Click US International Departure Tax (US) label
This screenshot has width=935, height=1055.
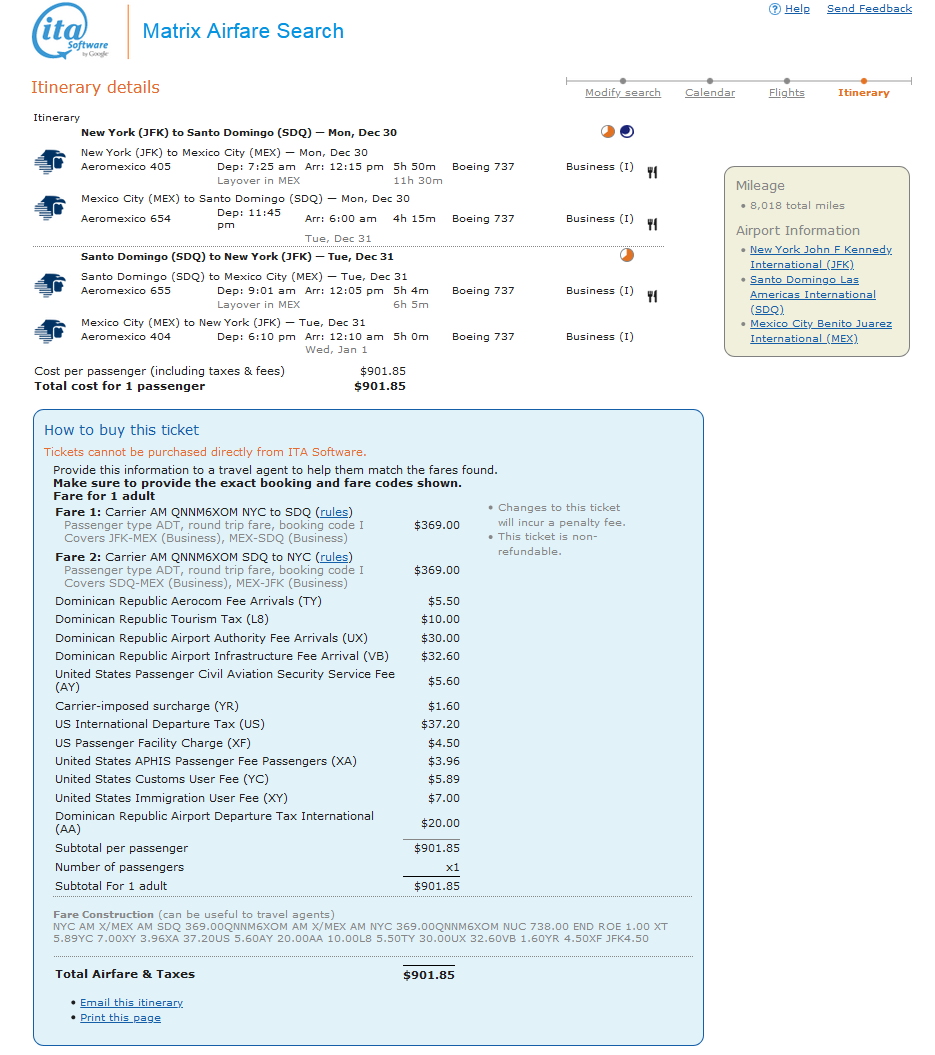160,724
